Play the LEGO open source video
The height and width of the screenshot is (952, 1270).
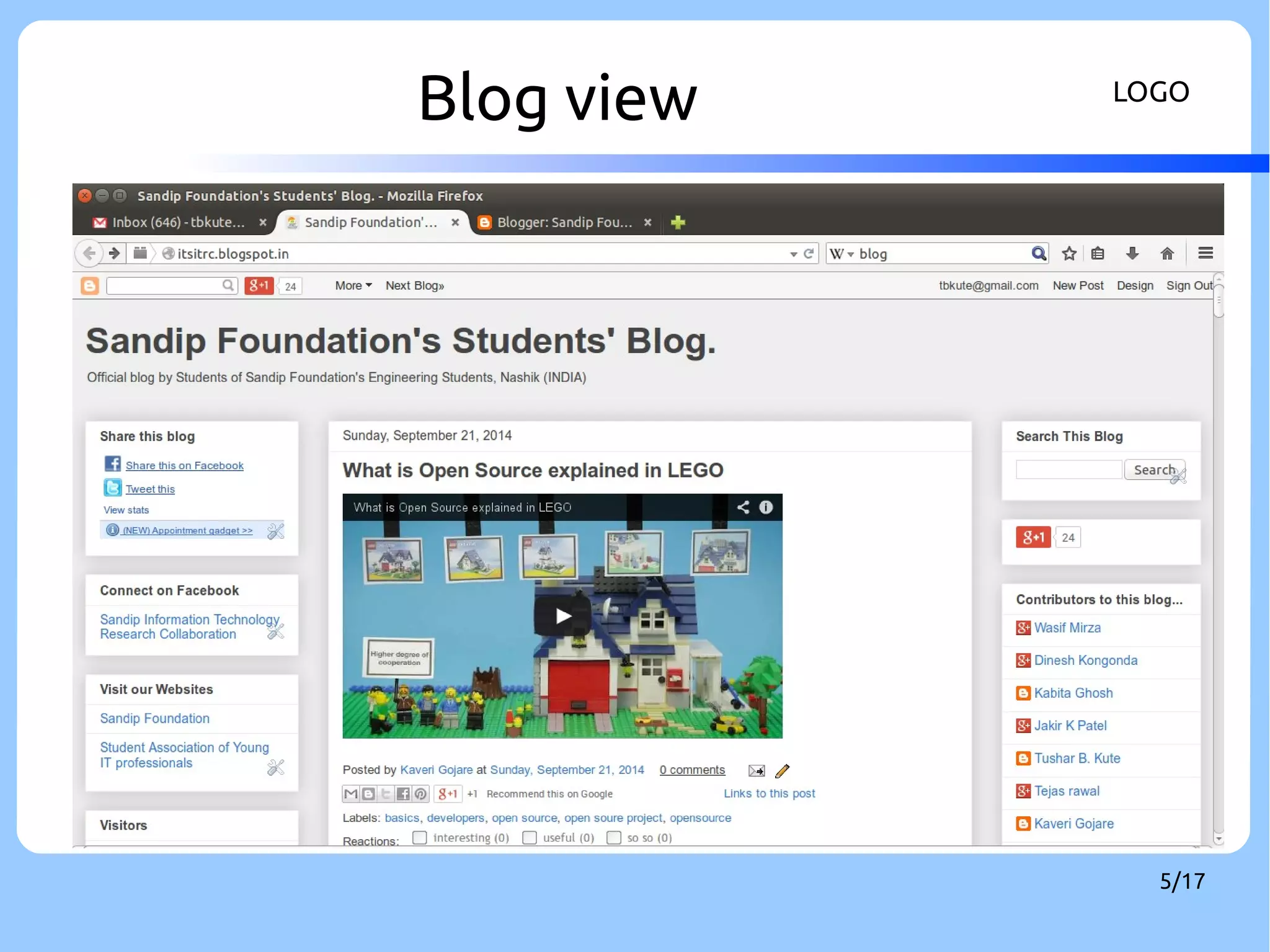coord(562,616)
